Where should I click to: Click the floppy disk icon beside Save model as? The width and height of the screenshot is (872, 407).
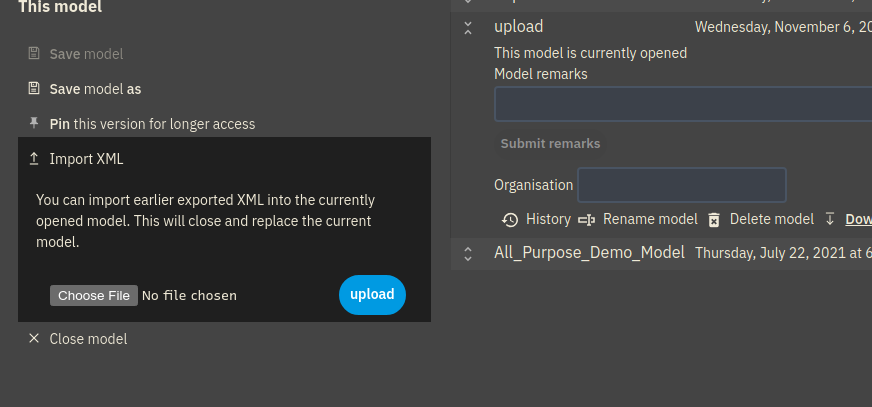34,88
